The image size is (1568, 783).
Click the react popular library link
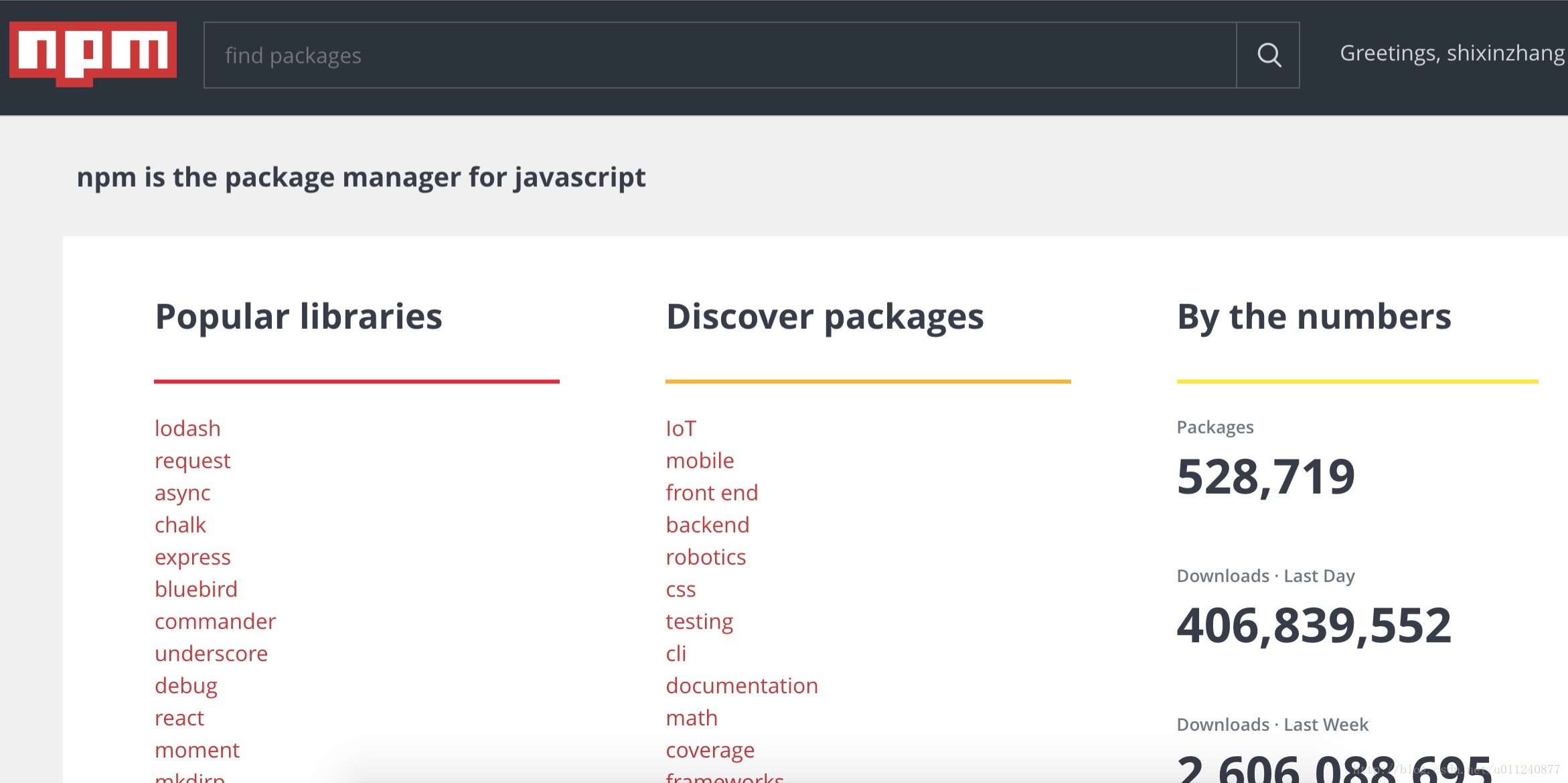(x=178, y=718)
